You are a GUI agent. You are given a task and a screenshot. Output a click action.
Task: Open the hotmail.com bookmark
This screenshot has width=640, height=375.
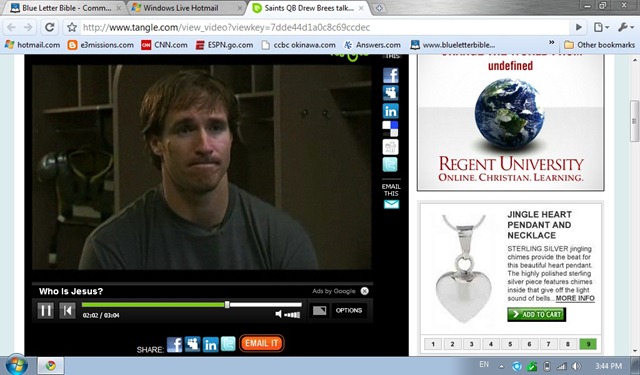pos(32,45)
